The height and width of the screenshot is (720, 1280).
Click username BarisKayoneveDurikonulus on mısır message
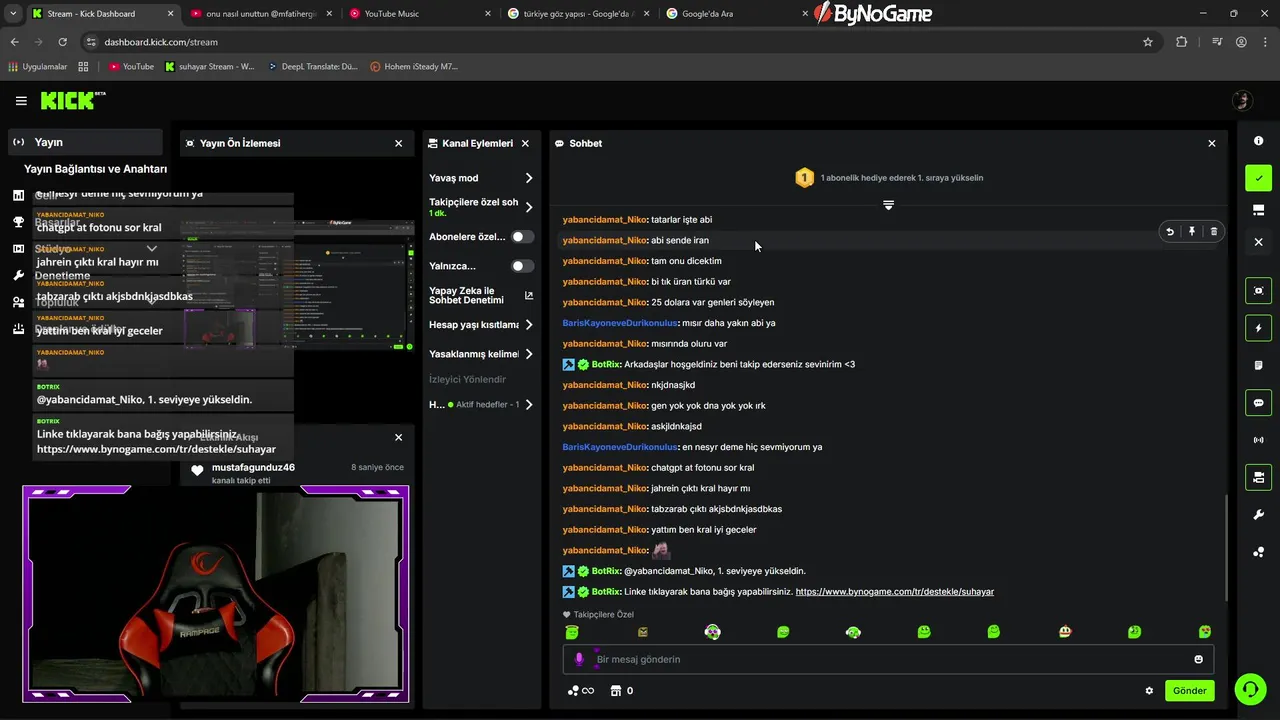pos(620,323)
